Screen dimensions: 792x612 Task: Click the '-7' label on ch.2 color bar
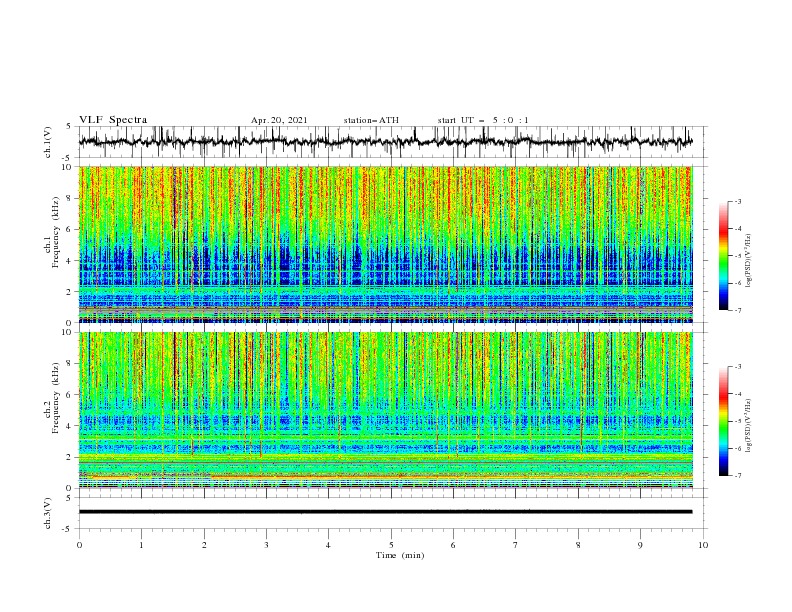(737, 476)
